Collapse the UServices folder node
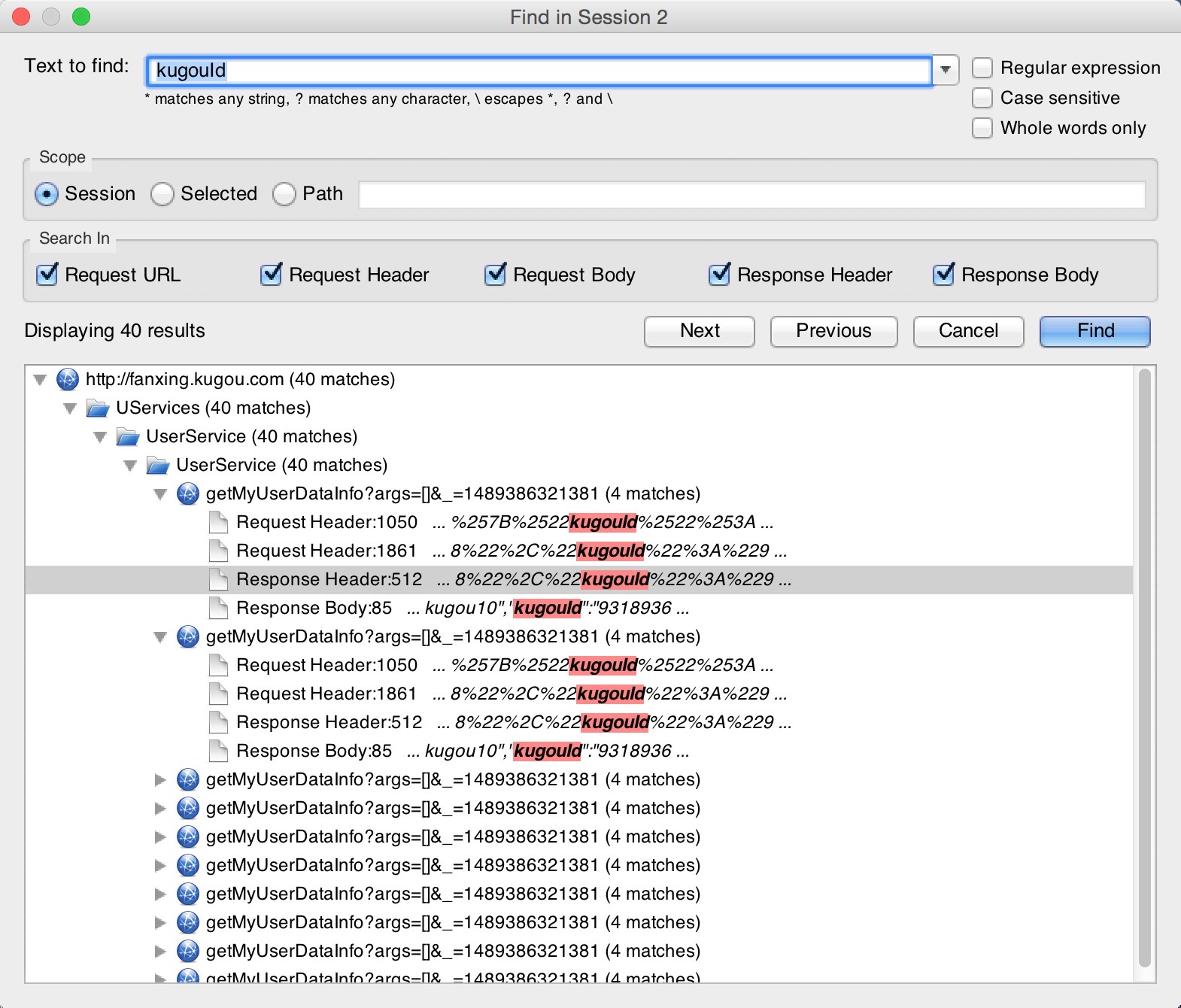This screenshot has height=1008, width=1181. 70,408
